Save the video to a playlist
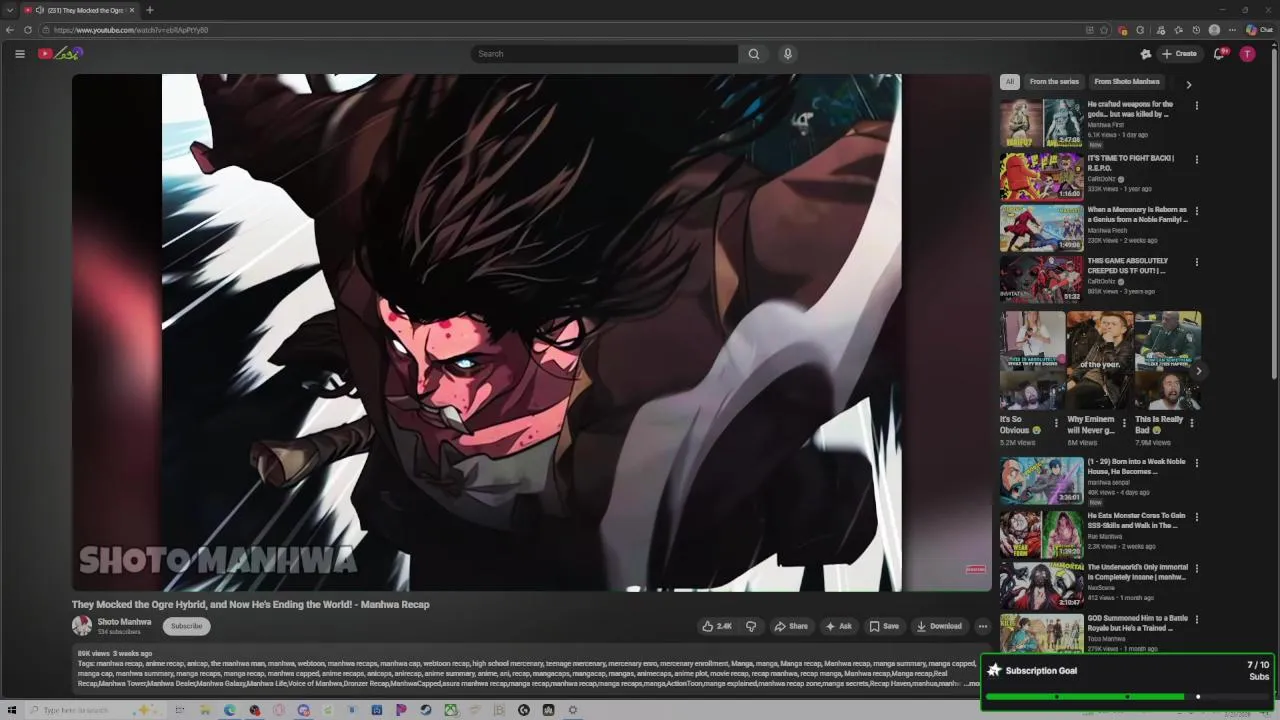The width and height of the screenshot is (1280, 720). pyautogui.click(x=884, y=626)
